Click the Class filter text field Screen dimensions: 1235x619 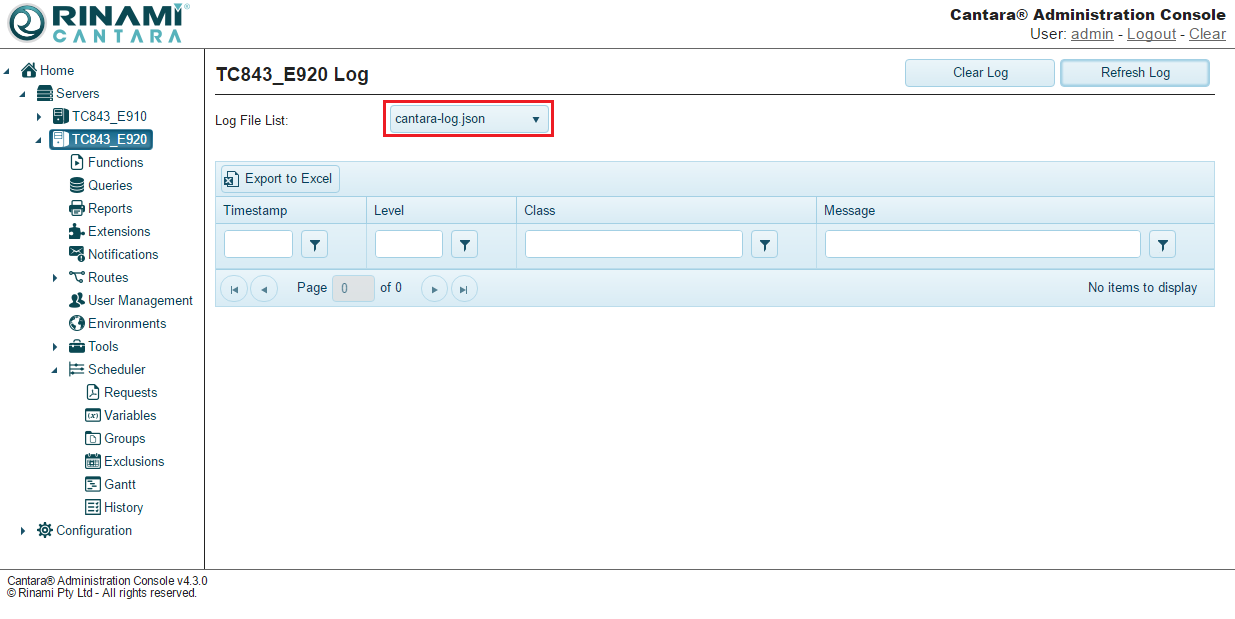(x=633, y=244)
